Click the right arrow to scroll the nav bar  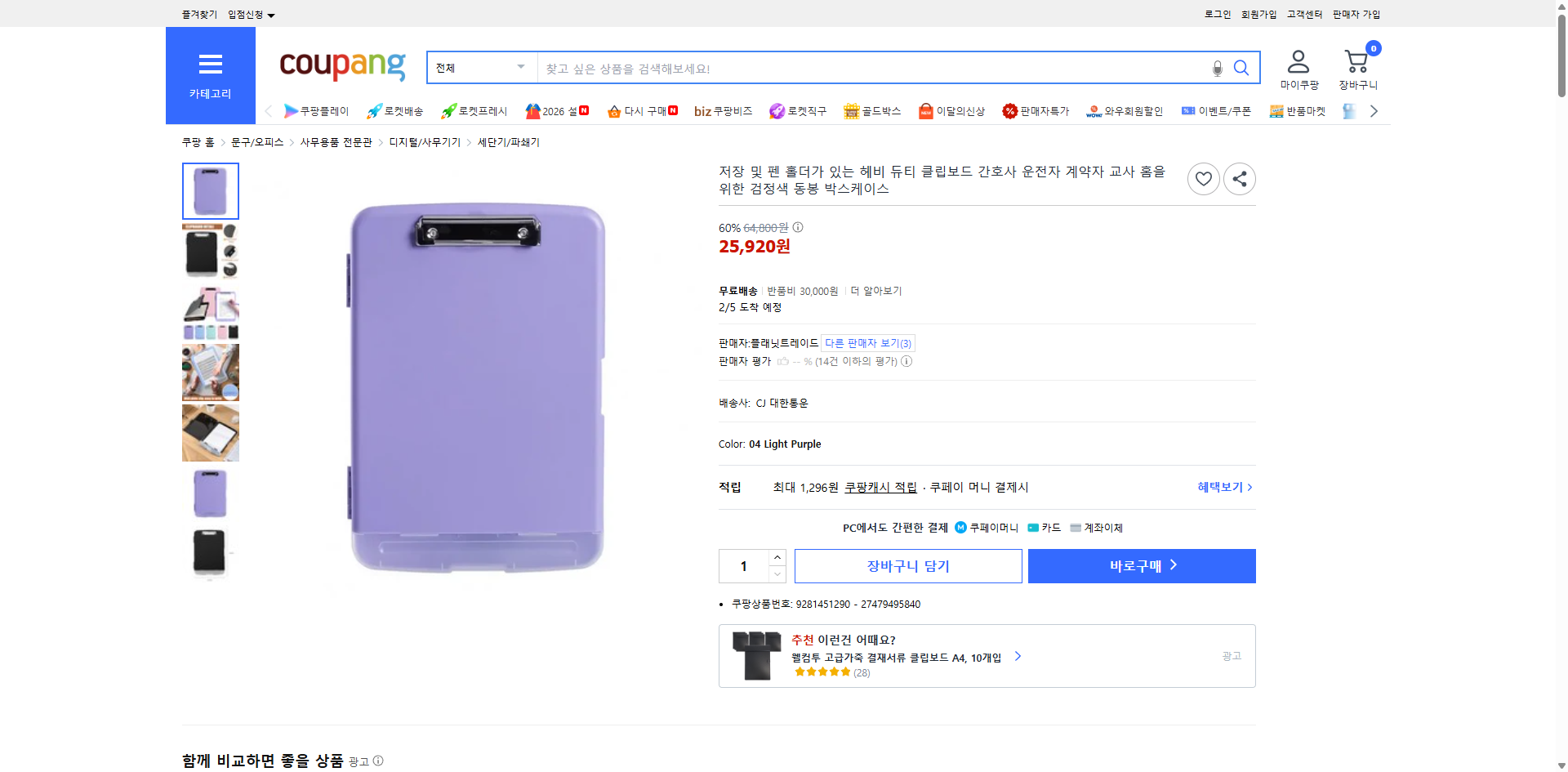click(1374, 110)
